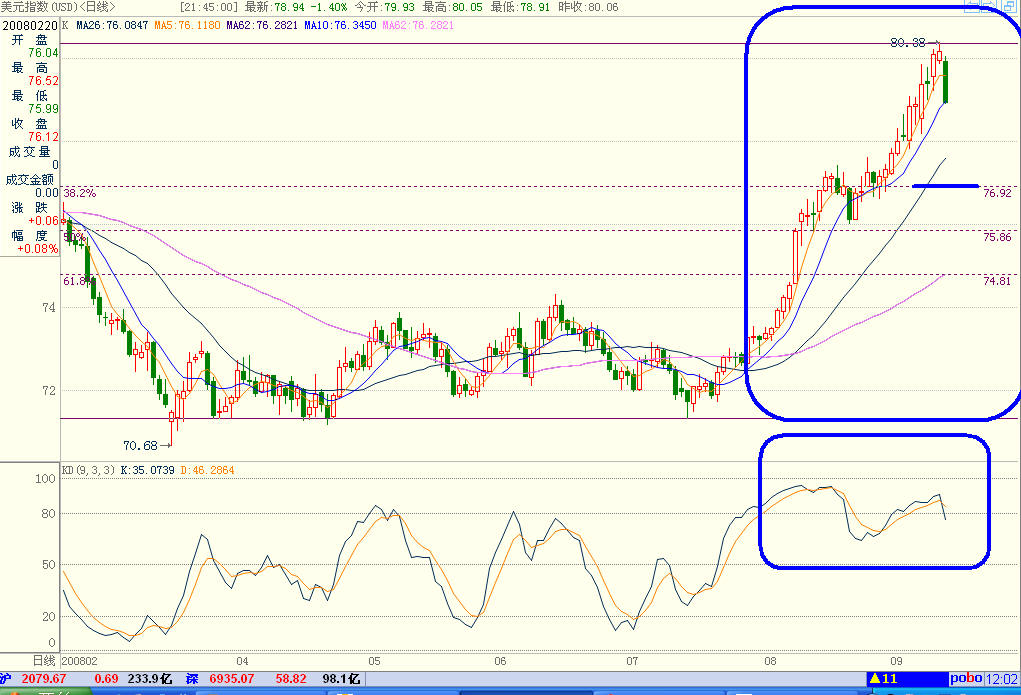Image resolution: width=1021 pixels, height=695 pixels.
Task: Click the change value +0.06
Action: 43,221
